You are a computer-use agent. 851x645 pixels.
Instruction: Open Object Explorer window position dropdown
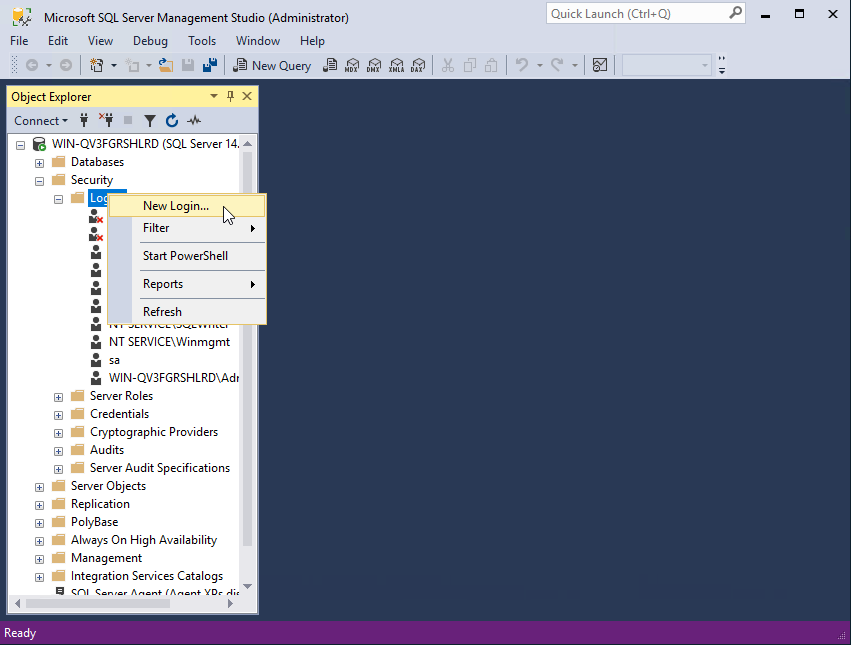pyautogui.click(x=214, y=97)
